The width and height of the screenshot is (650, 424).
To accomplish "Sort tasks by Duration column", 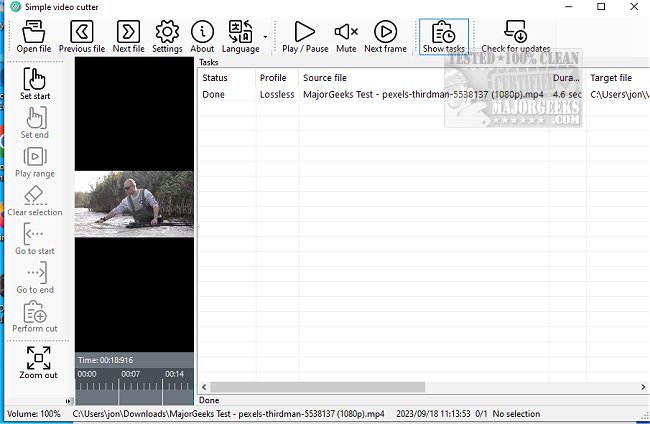I will [567, 78].
